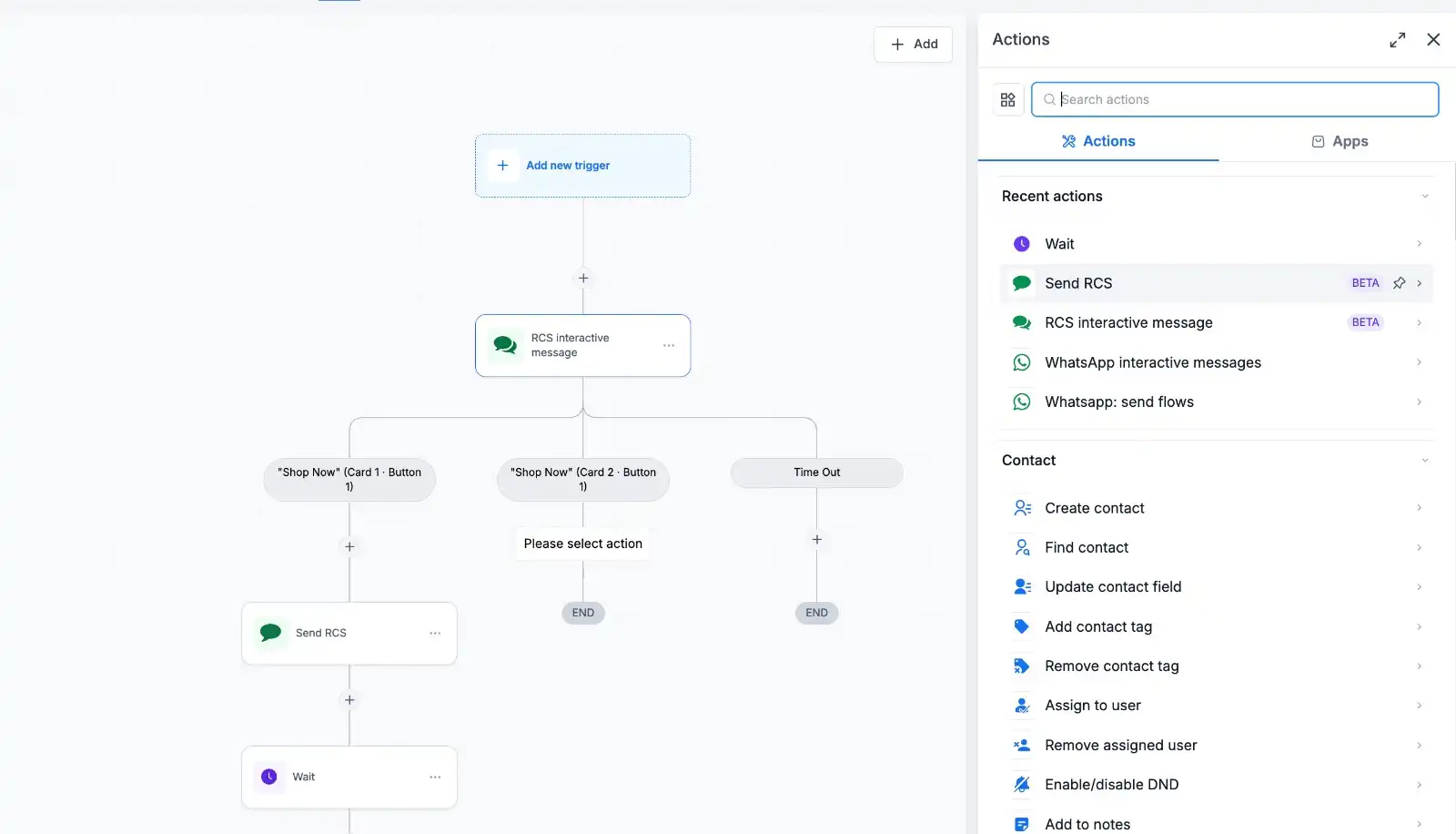
Task: Click the Update contact field icon
Action: [x=1022, y=586]
